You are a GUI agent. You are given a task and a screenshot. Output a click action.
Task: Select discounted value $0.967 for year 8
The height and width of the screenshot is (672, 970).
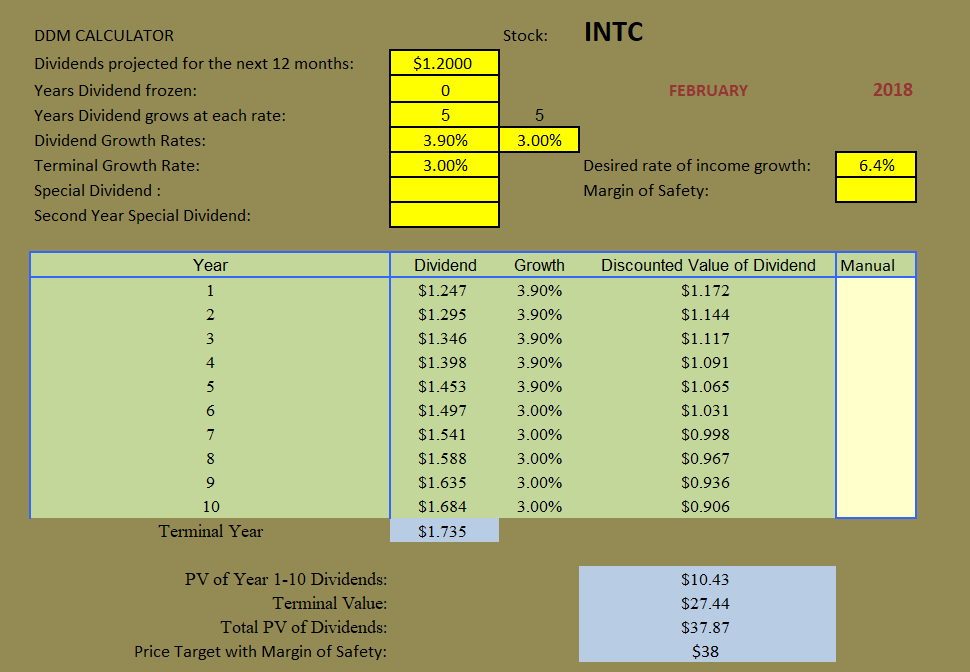coord(705,459)
